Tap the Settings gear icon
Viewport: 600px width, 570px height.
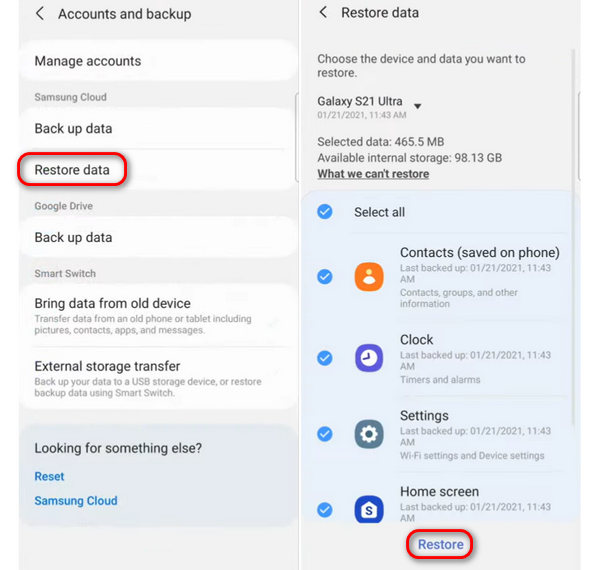pos(369,434)
